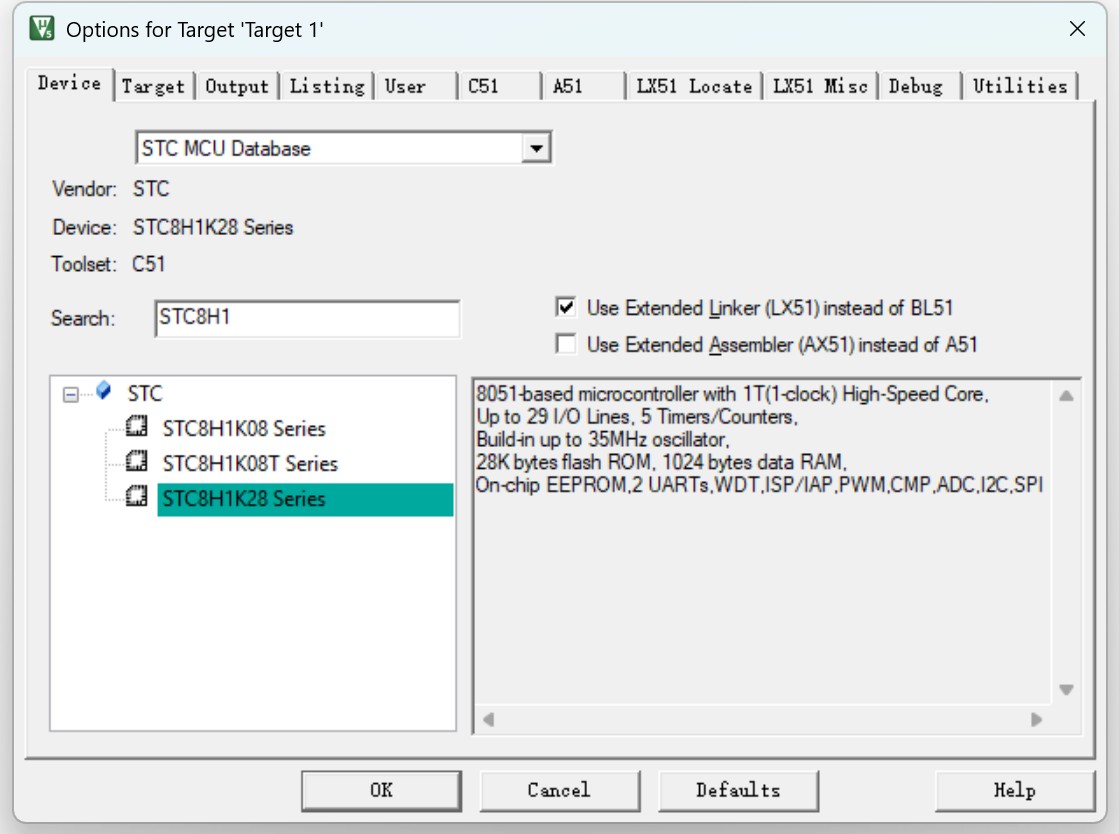The height and width of the screenshot is (834, 1119).
Task: Open the Listing tab
Action: (327, 86)
